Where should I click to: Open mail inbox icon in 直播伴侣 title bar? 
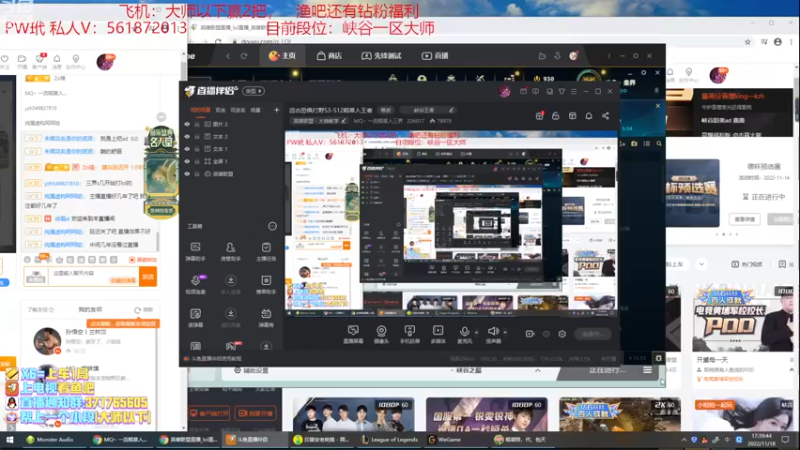[523, 91]
